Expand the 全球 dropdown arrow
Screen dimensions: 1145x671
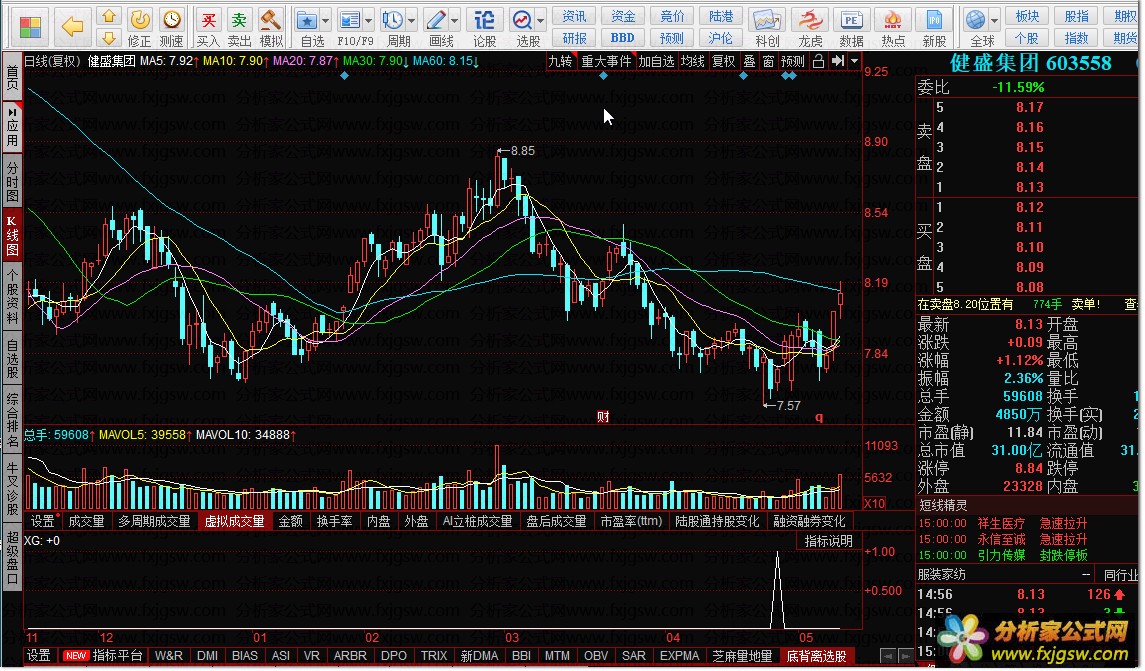pos(994,20)
